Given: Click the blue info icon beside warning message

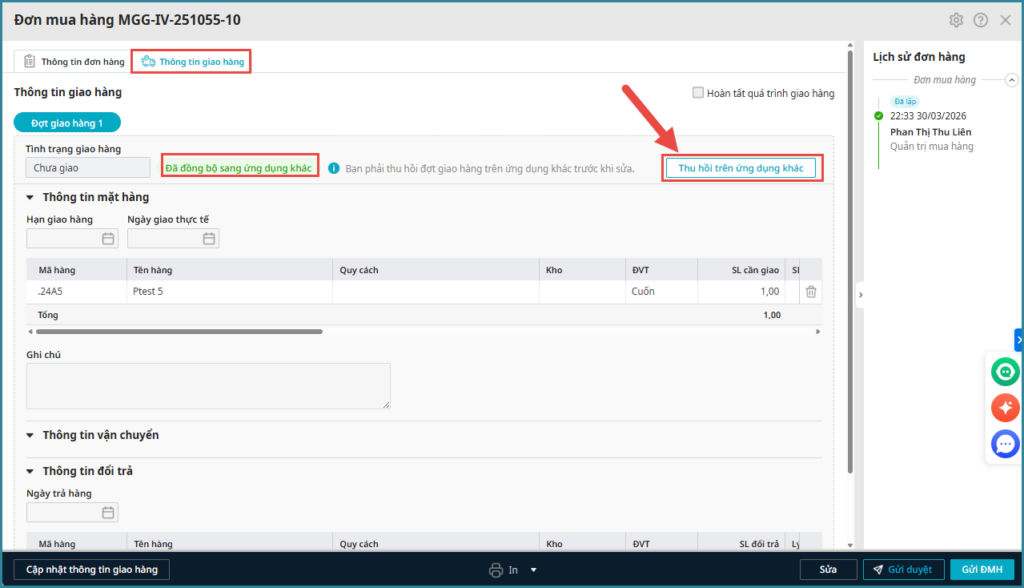Looking at the screenshot, I should click(334, 169).
